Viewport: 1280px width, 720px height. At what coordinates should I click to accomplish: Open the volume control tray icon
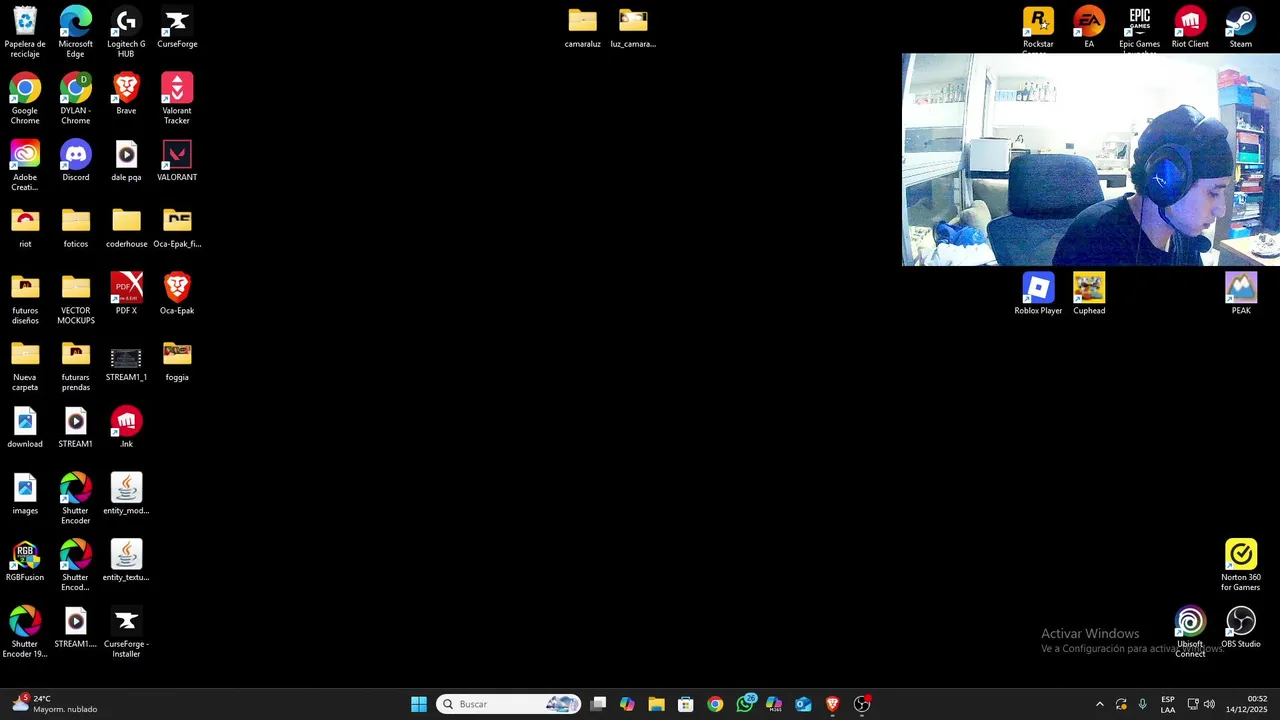pos(1209,704)
